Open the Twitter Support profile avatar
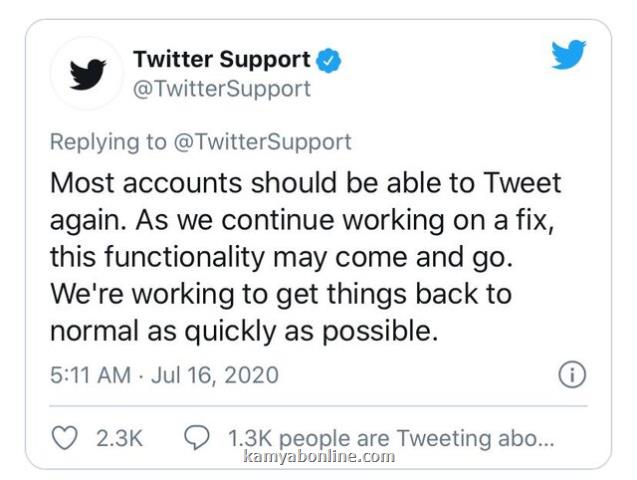This screenshot has width=637, height=480. [87, 74]
